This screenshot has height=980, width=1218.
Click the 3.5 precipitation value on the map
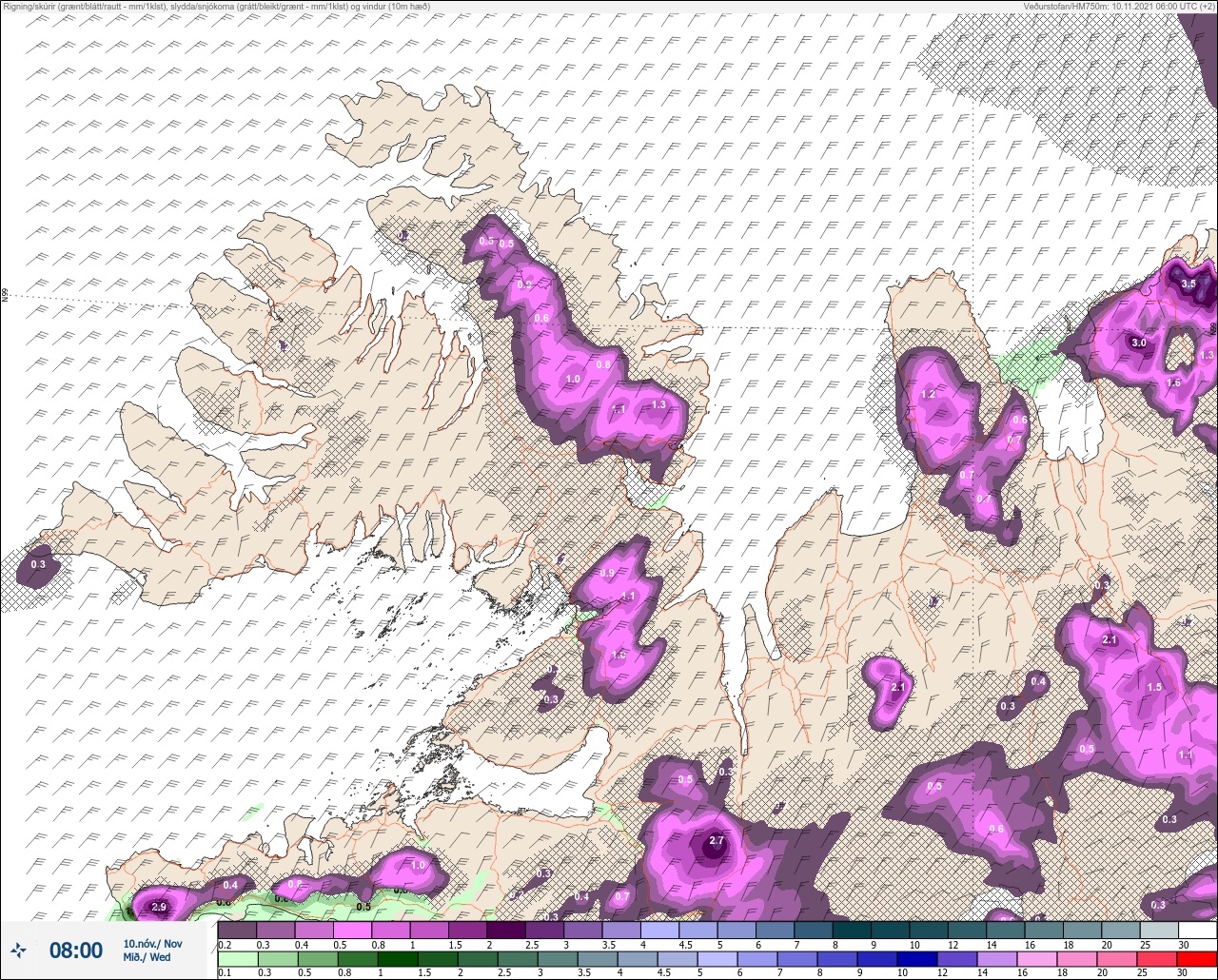(1189, 284)
